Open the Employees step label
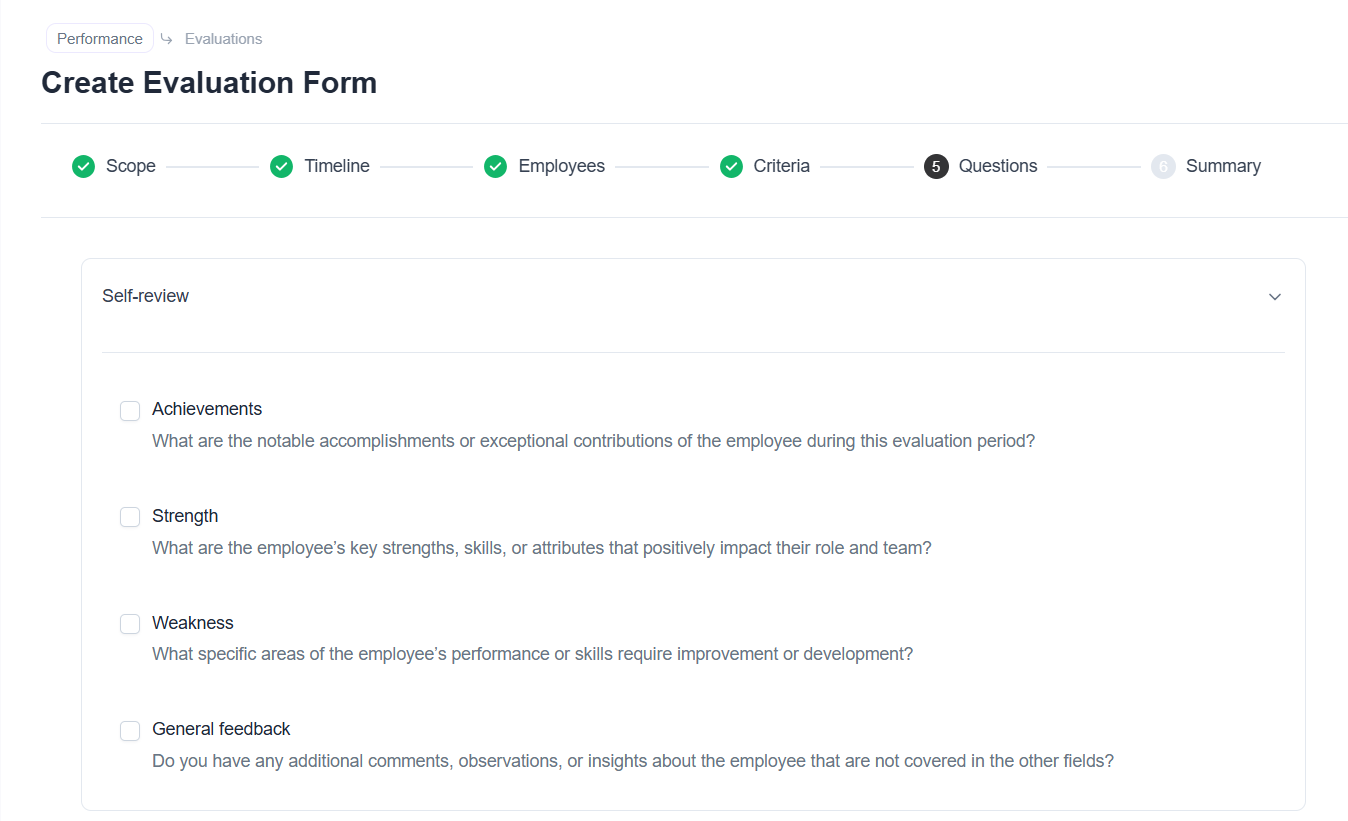 click(x=561, y=167)
